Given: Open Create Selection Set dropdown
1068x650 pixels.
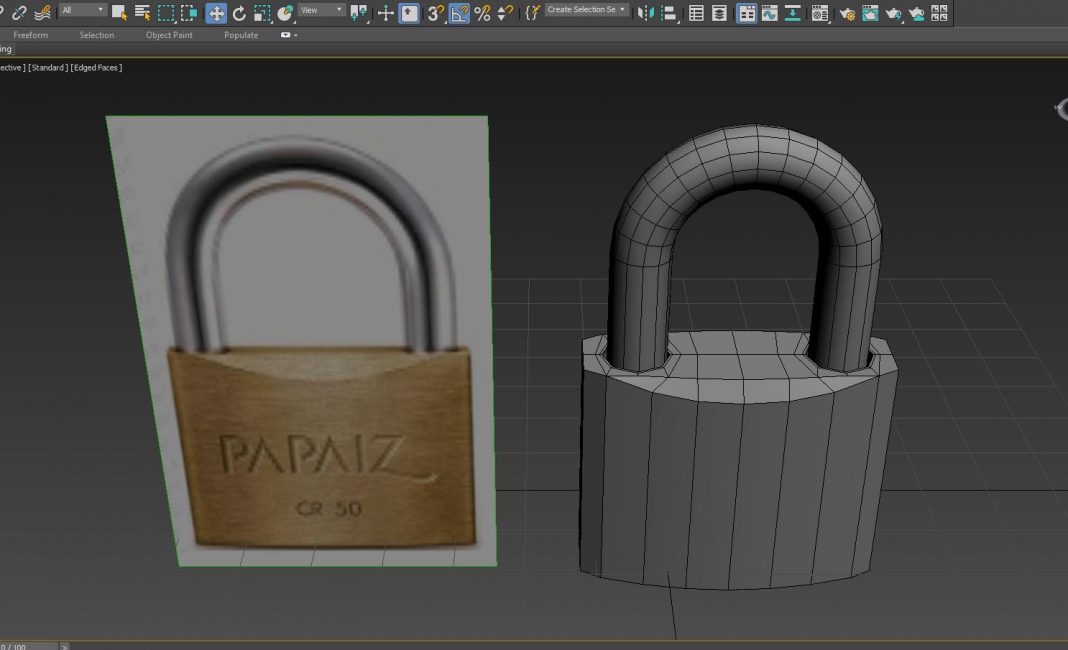Looking at the screenshot, I should click(587, 10).
